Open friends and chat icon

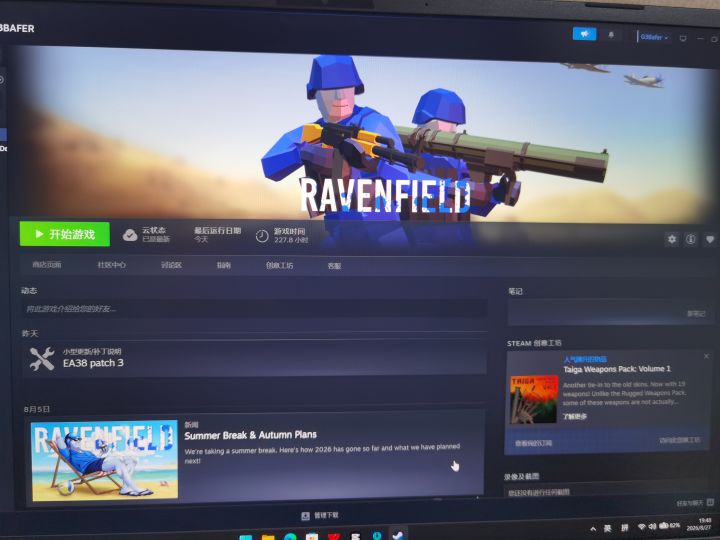pyautogui.click(x=710, y=502)
